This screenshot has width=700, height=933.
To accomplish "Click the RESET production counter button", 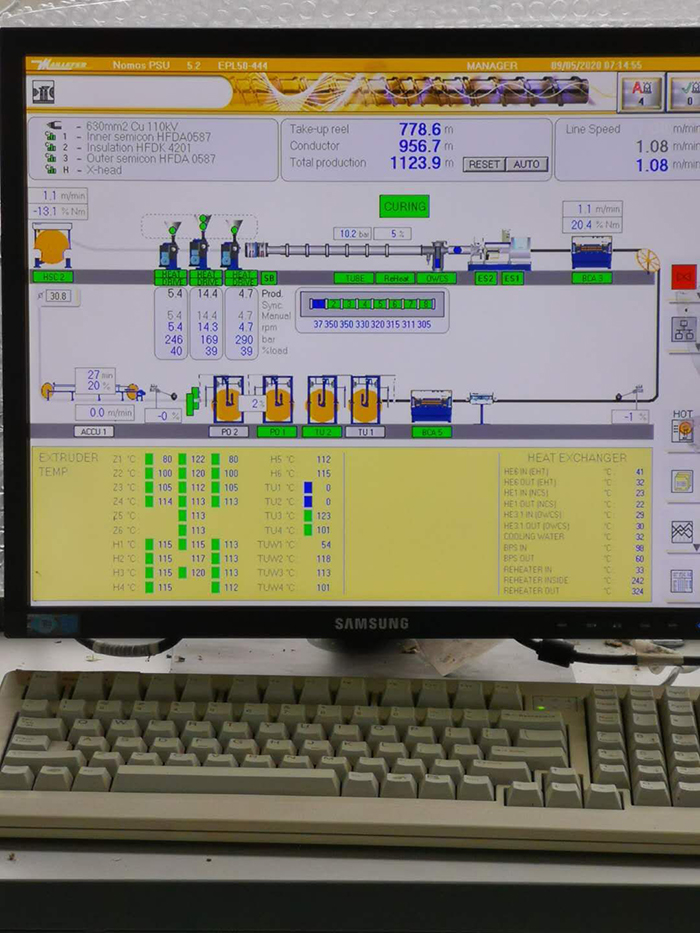I will tap(483, 164).
